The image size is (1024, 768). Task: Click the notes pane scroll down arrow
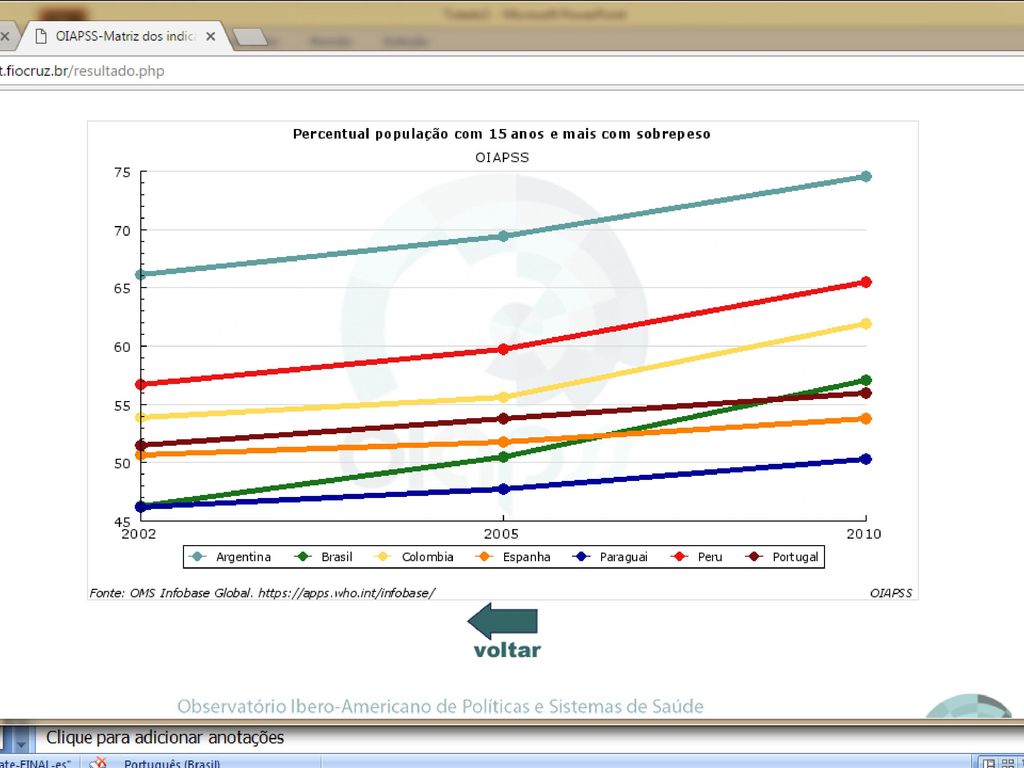21,744
